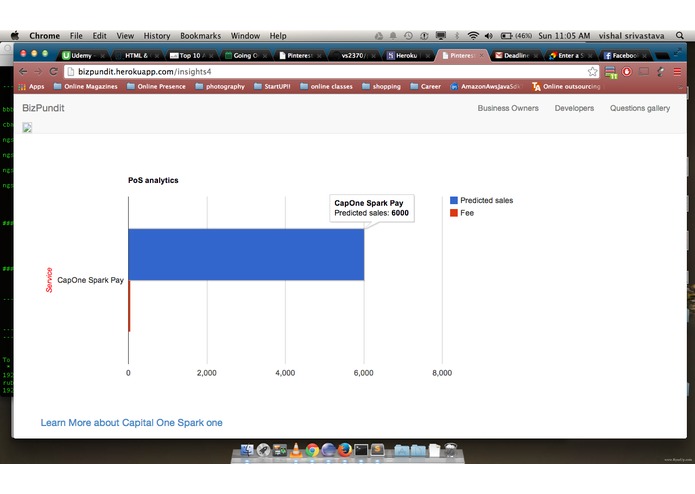
Task: Close the Heroku tab
Action: [427, 56]
